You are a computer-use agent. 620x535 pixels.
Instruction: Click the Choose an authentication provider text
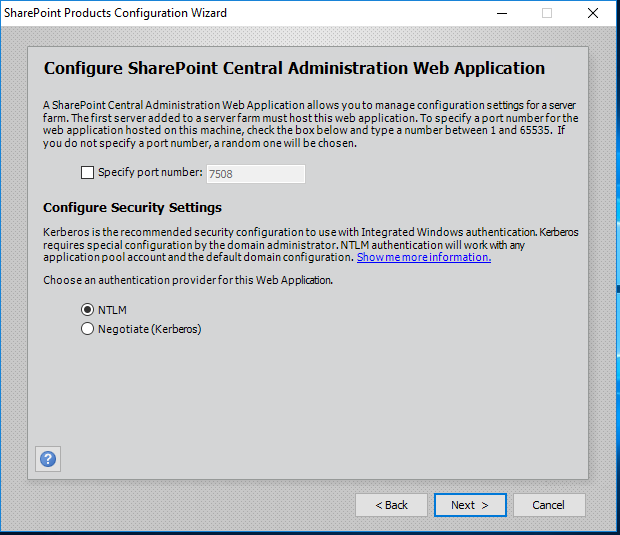click(x=188, y=280)
